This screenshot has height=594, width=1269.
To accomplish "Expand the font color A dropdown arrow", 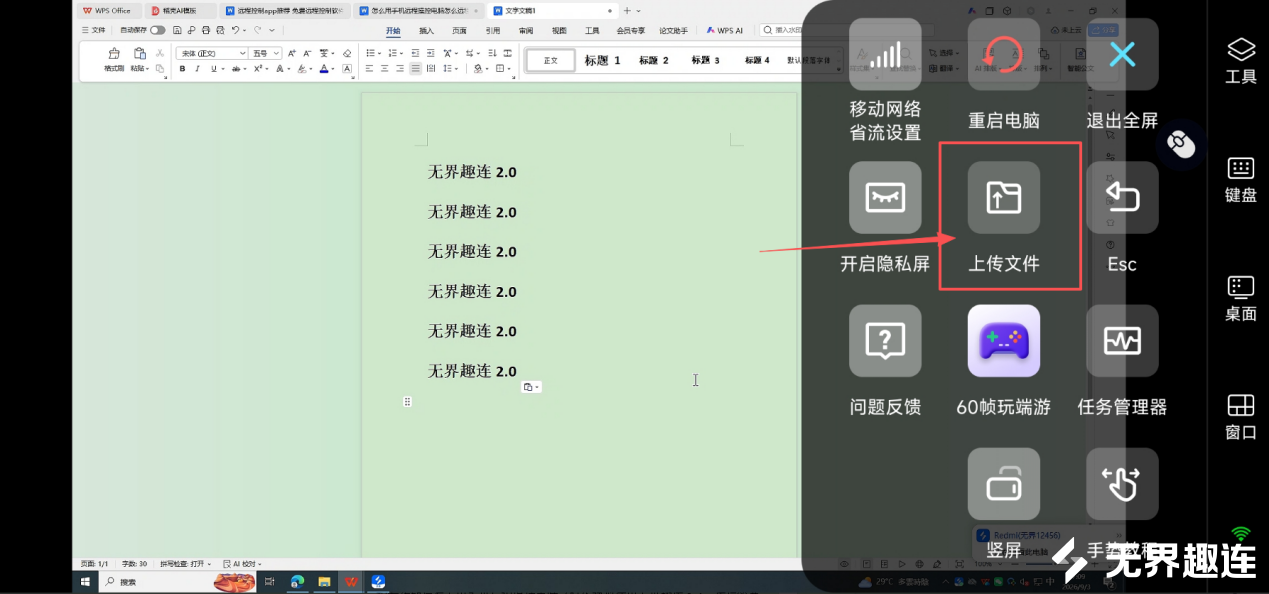I will point(334,69).
